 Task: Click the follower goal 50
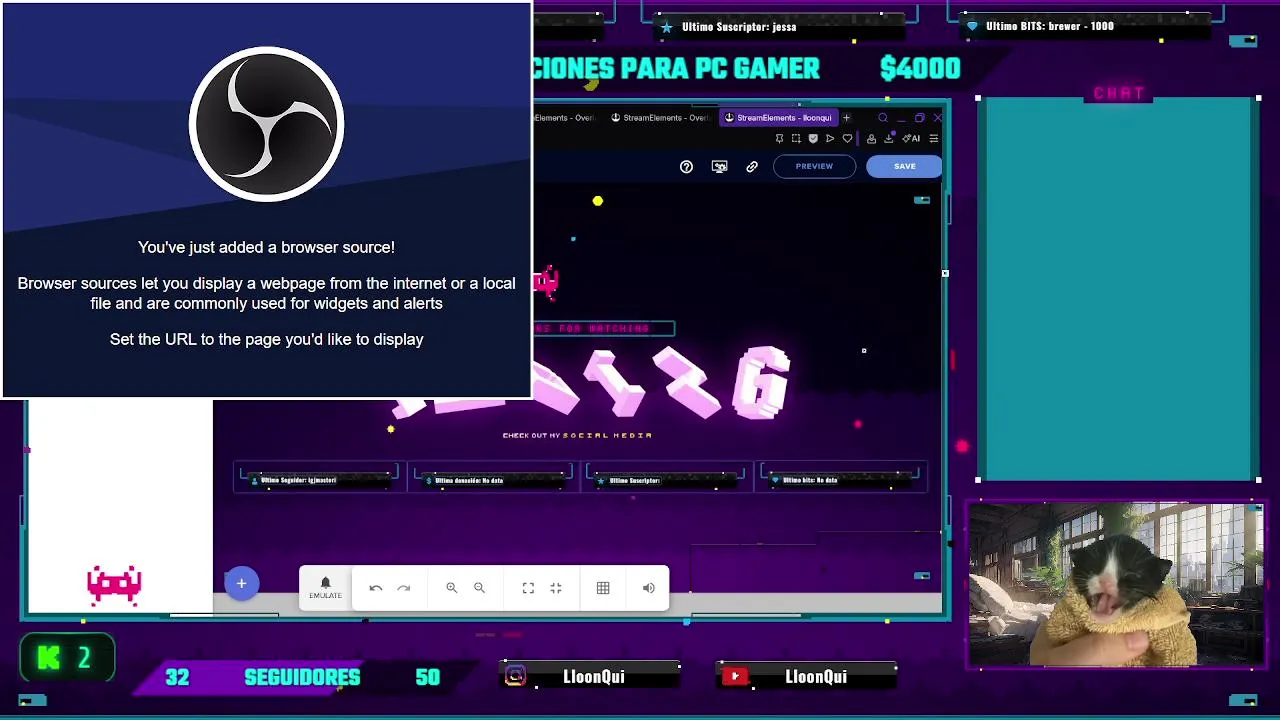pos(428,678)
